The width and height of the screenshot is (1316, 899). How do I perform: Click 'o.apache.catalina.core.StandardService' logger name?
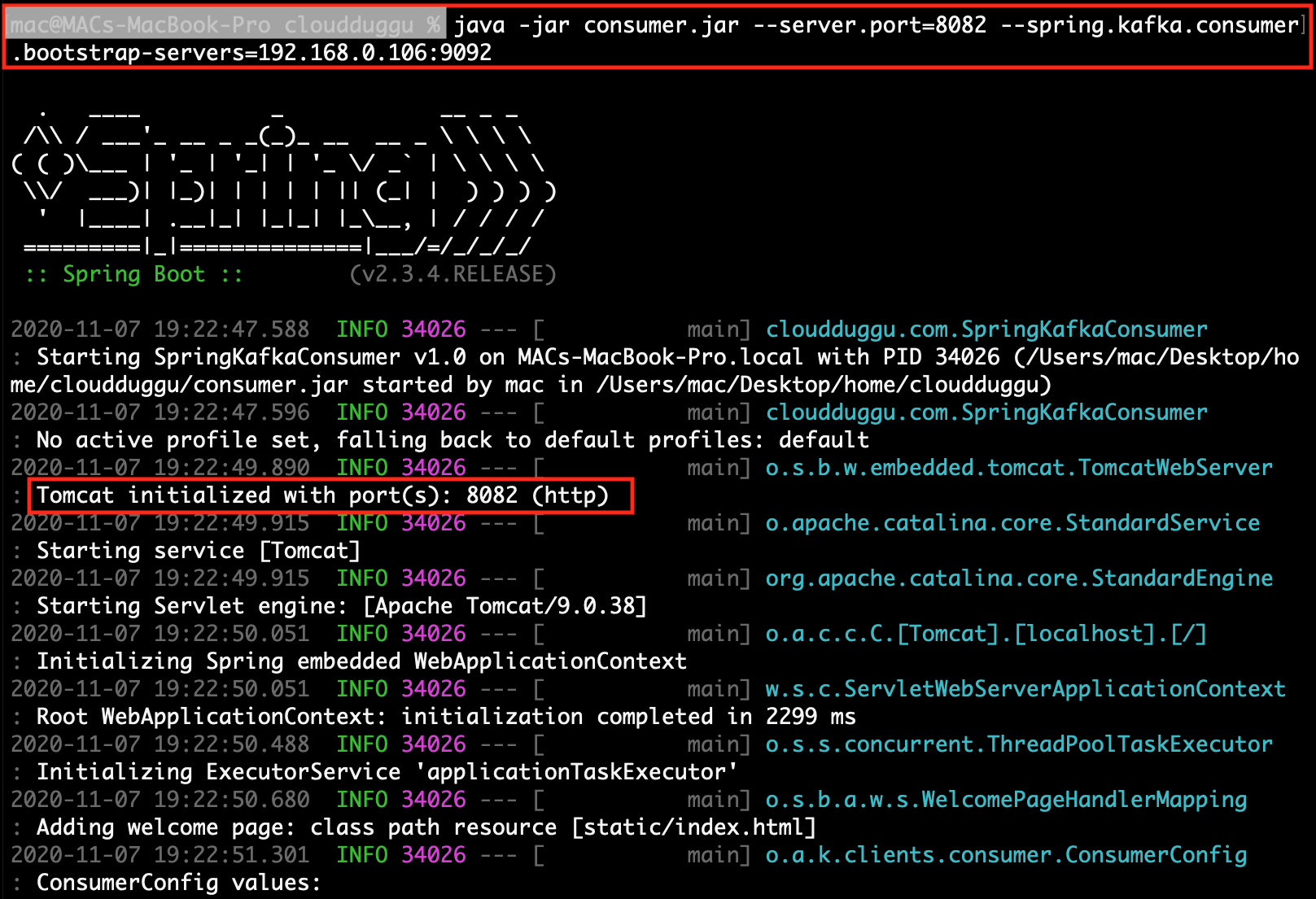[x=1012, y=523]
